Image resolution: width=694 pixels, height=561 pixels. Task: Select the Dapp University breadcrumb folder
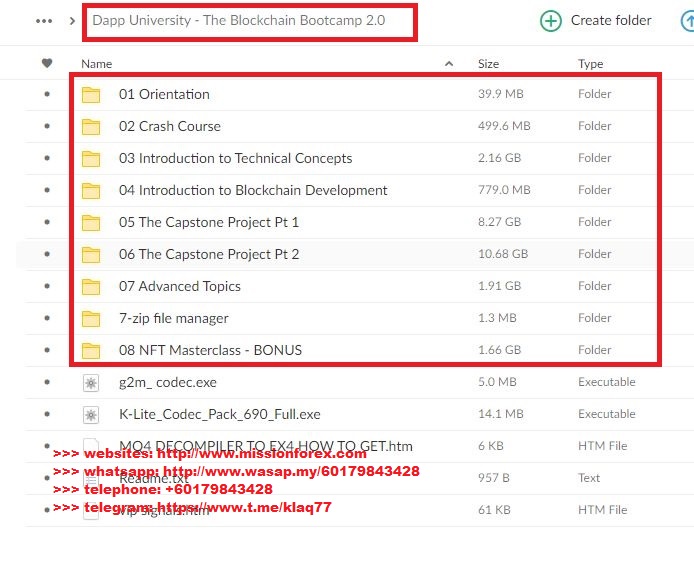click(239, 20)
